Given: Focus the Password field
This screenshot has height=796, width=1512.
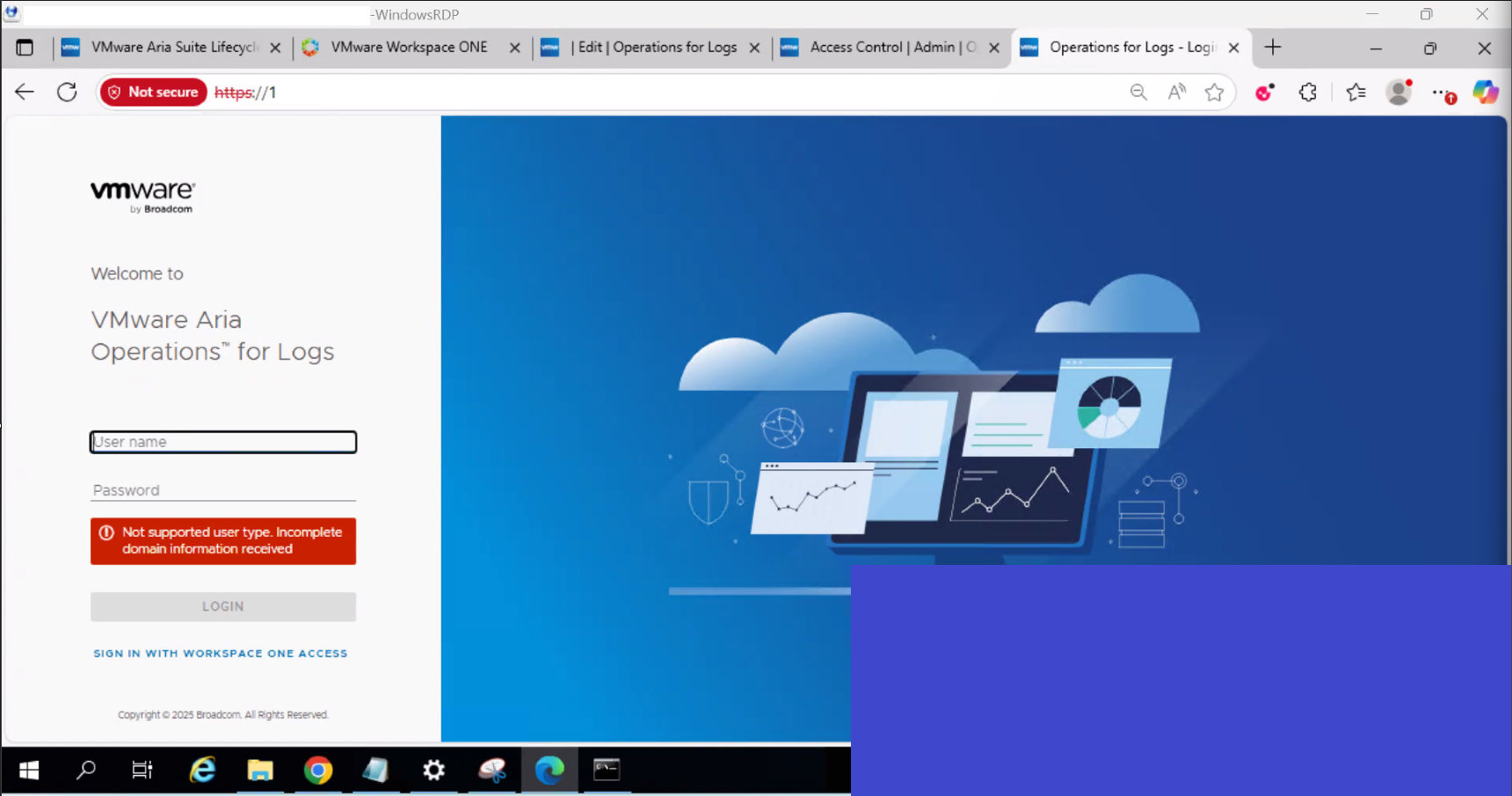Looking at the screenshot, I should pos(223,490).
